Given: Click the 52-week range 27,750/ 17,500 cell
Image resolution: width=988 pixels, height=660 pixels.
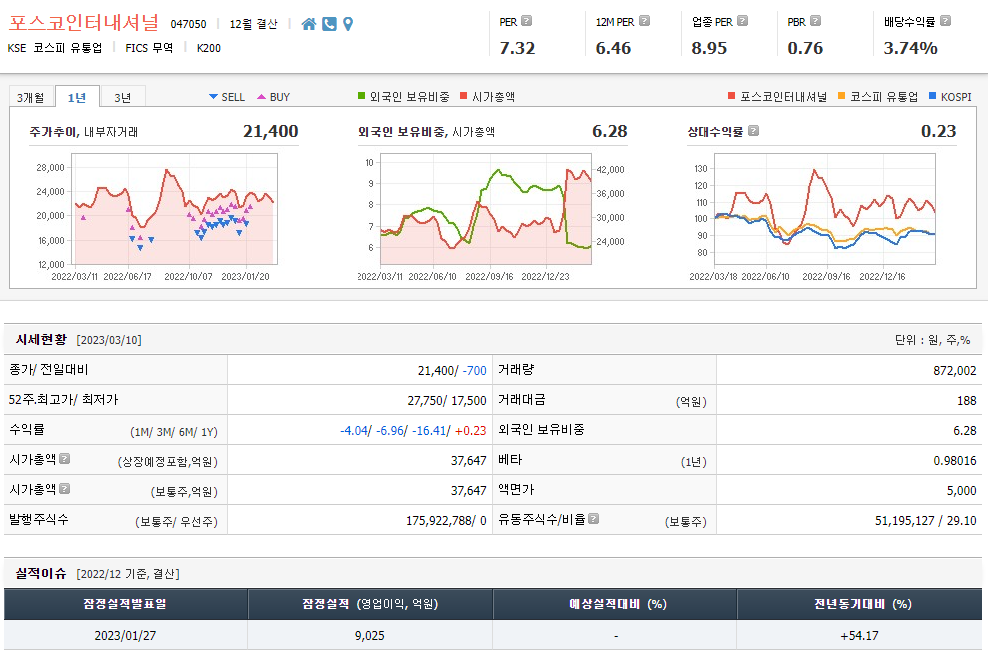Looking at the screenshot, I should (360, 400).
